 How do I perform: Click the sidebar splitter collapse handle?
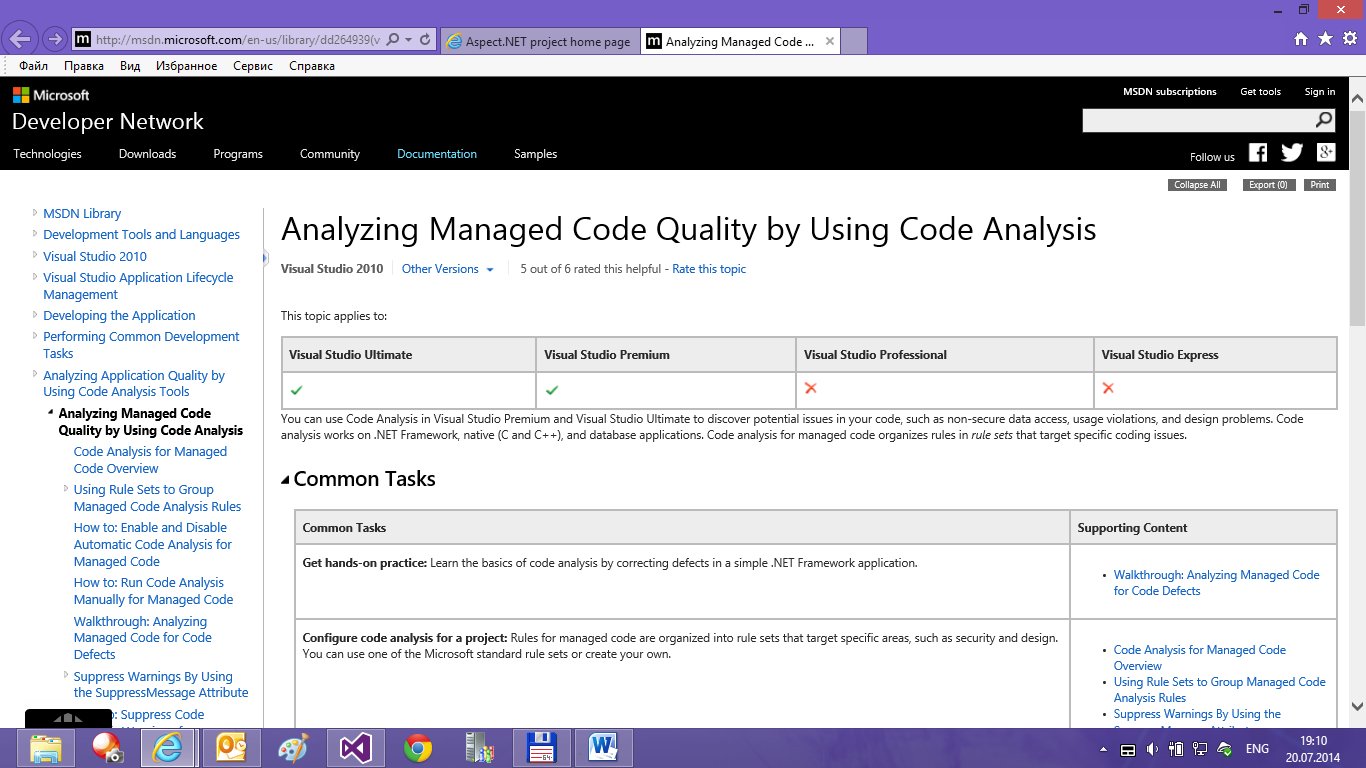[265, 257]
